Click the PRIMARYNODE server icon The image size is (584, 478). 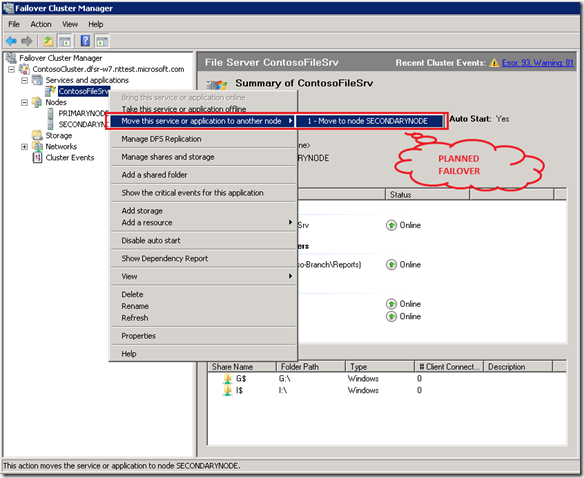[x=50, y=113]
